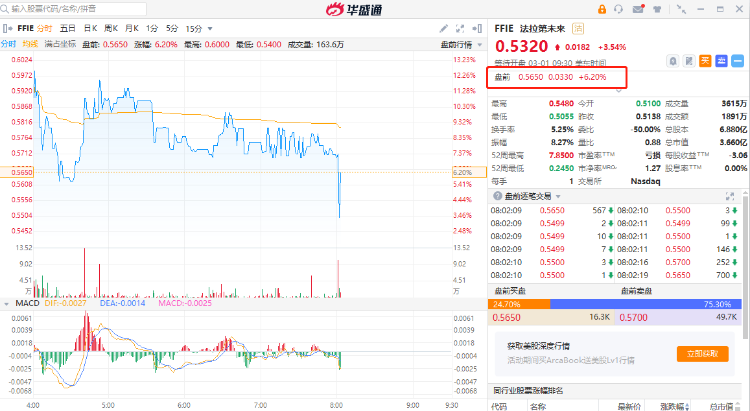Image resolution: width=750 pixels, height=411 pixels.
Task: Click the 0.5320 last price
Action: (x=521, y=46)
